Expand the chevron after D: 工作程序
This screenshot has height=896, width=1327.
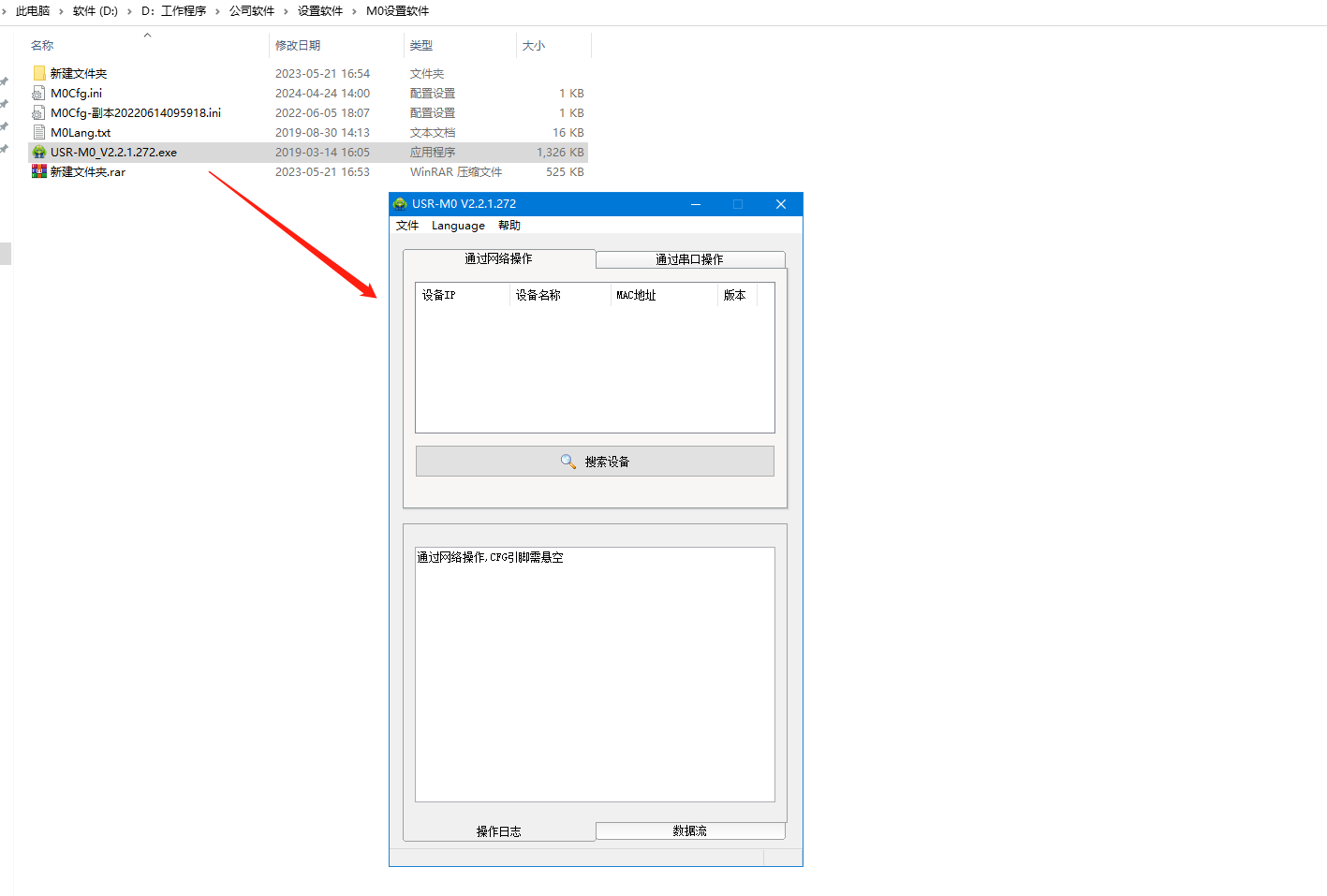[x=218, y=11]
